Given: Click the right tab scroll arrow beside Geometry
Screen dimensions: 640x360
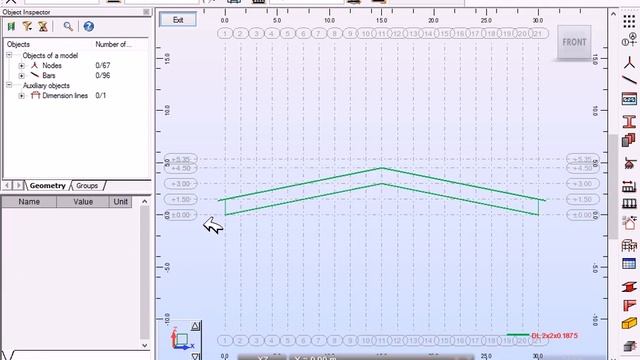Looking at the screenshot, I should point(18,186).
